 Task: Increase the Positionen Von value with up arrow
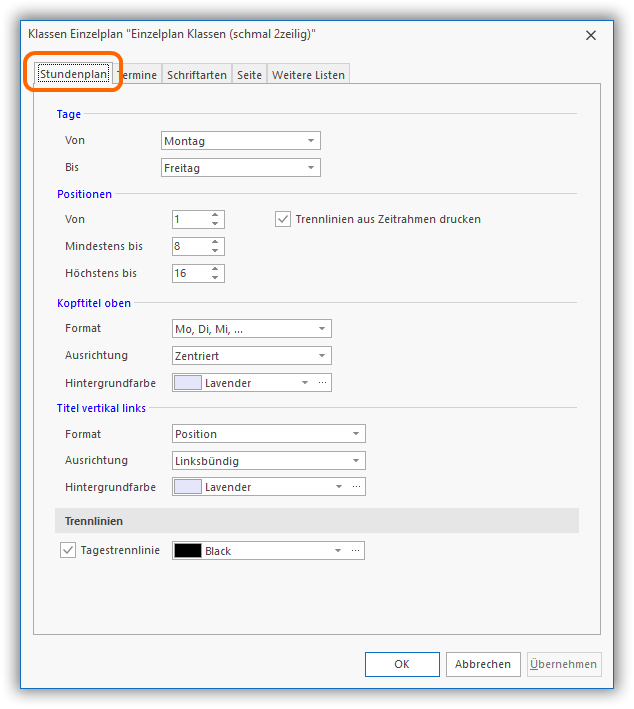pos(216,215)
